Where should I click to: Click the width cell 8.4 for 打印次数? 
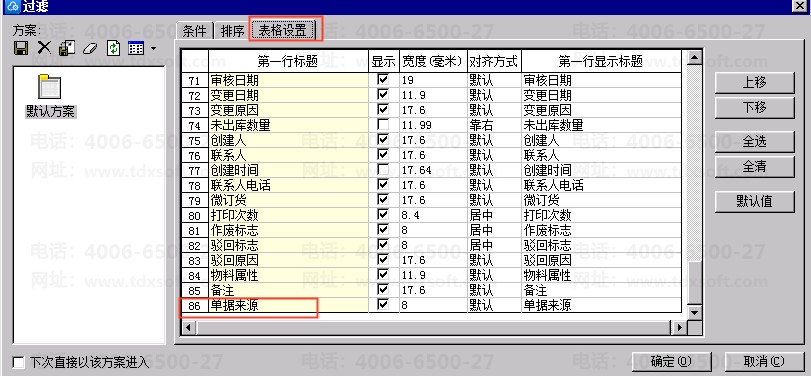[x=433, y=215]
